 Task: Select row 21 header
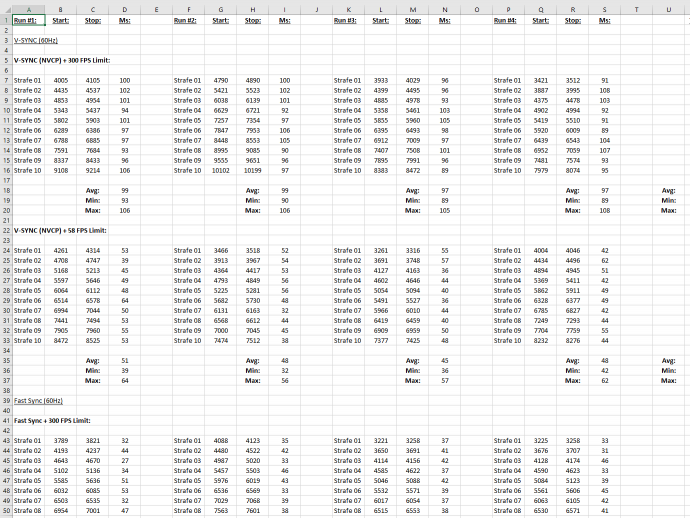(6, 220)
